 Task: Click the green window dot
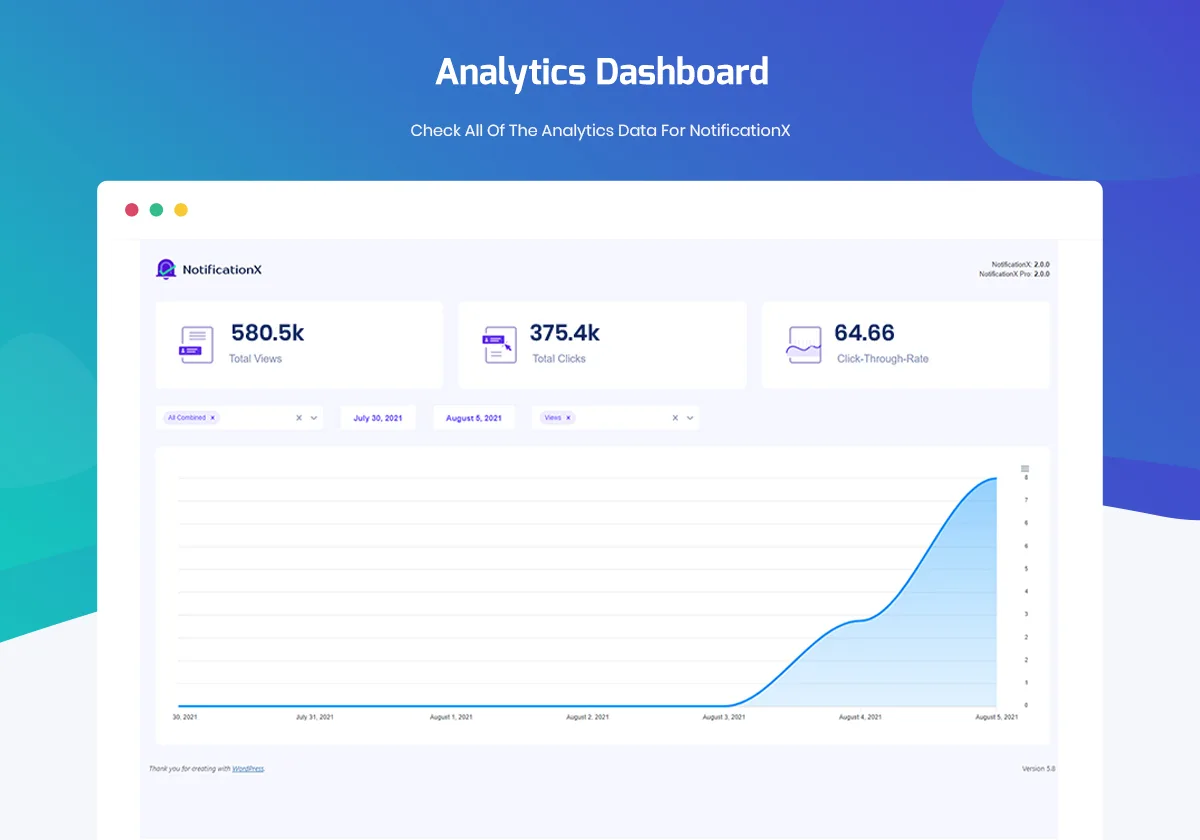point(156,210)
